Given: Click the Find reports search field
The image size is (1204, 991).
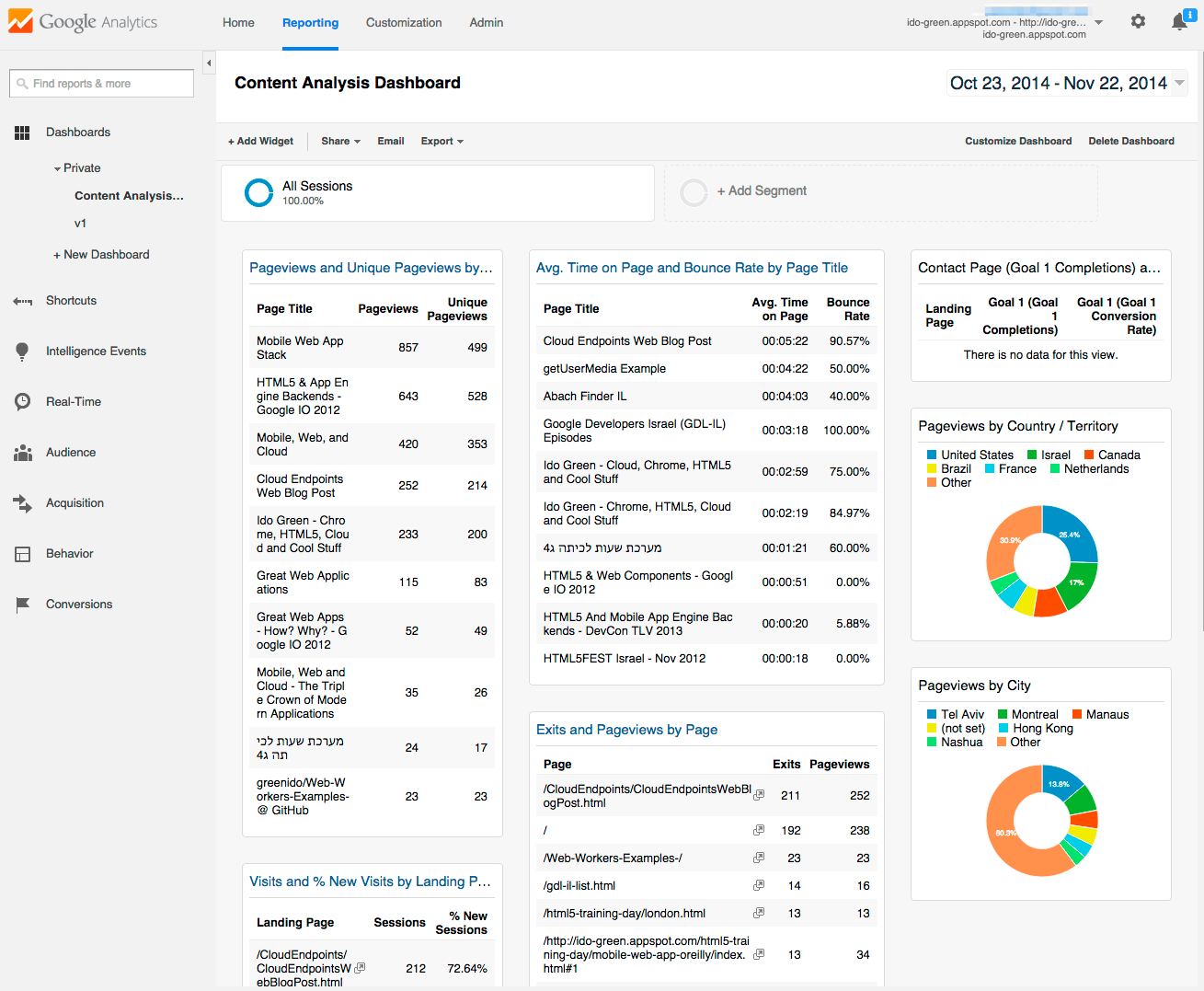Looking at the screenshot, I should tap(101, 84).
